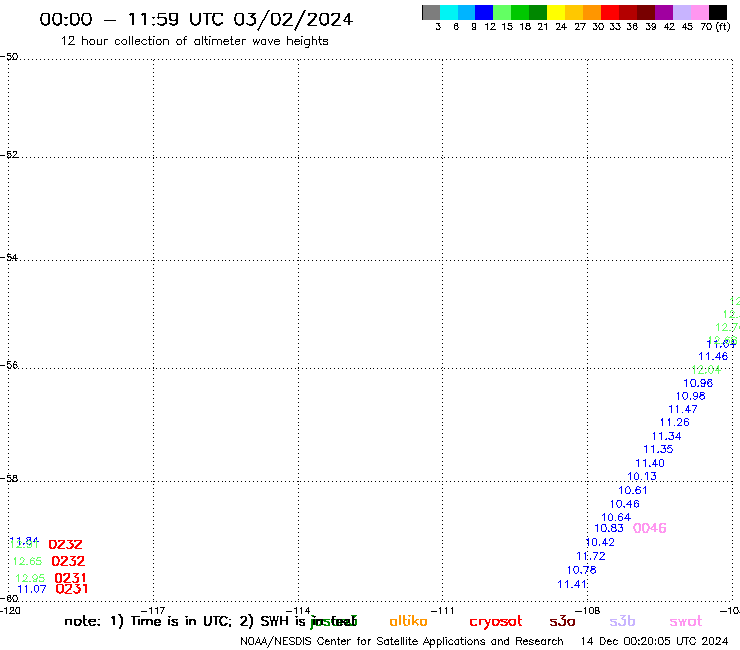Viewport: 740px width, 650px height.
Task: Select the 's3b' satellite legend label
Action: (622, 621)
